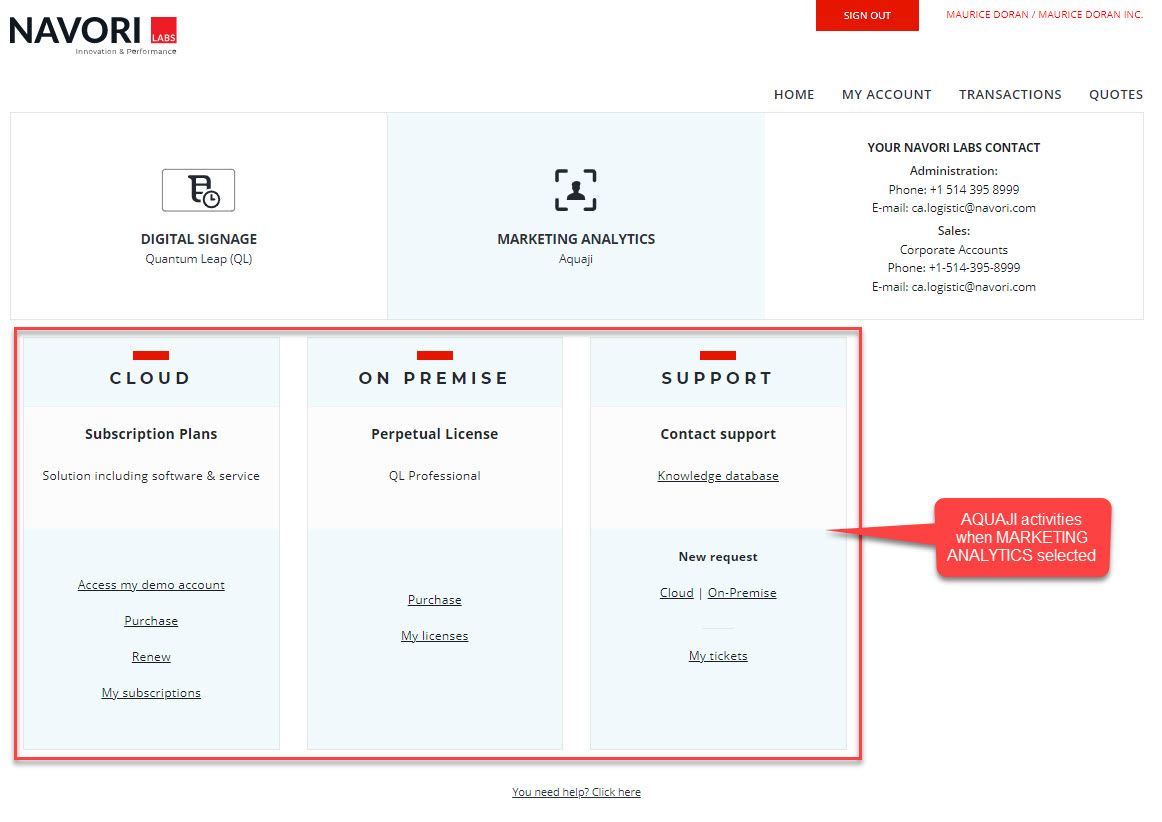Select the MARKETING ANALYTICS title text
The image size is (1162, 822).
click(x=576, y=239)
